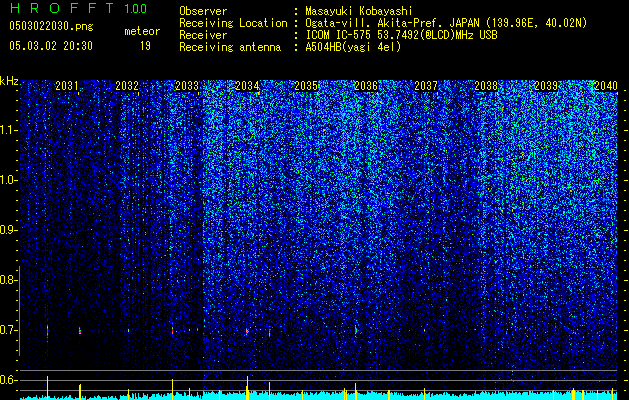The width and height of the screenshot is (629, 400).
Task: Click the 2036 time marker
Action: point(366,85)
